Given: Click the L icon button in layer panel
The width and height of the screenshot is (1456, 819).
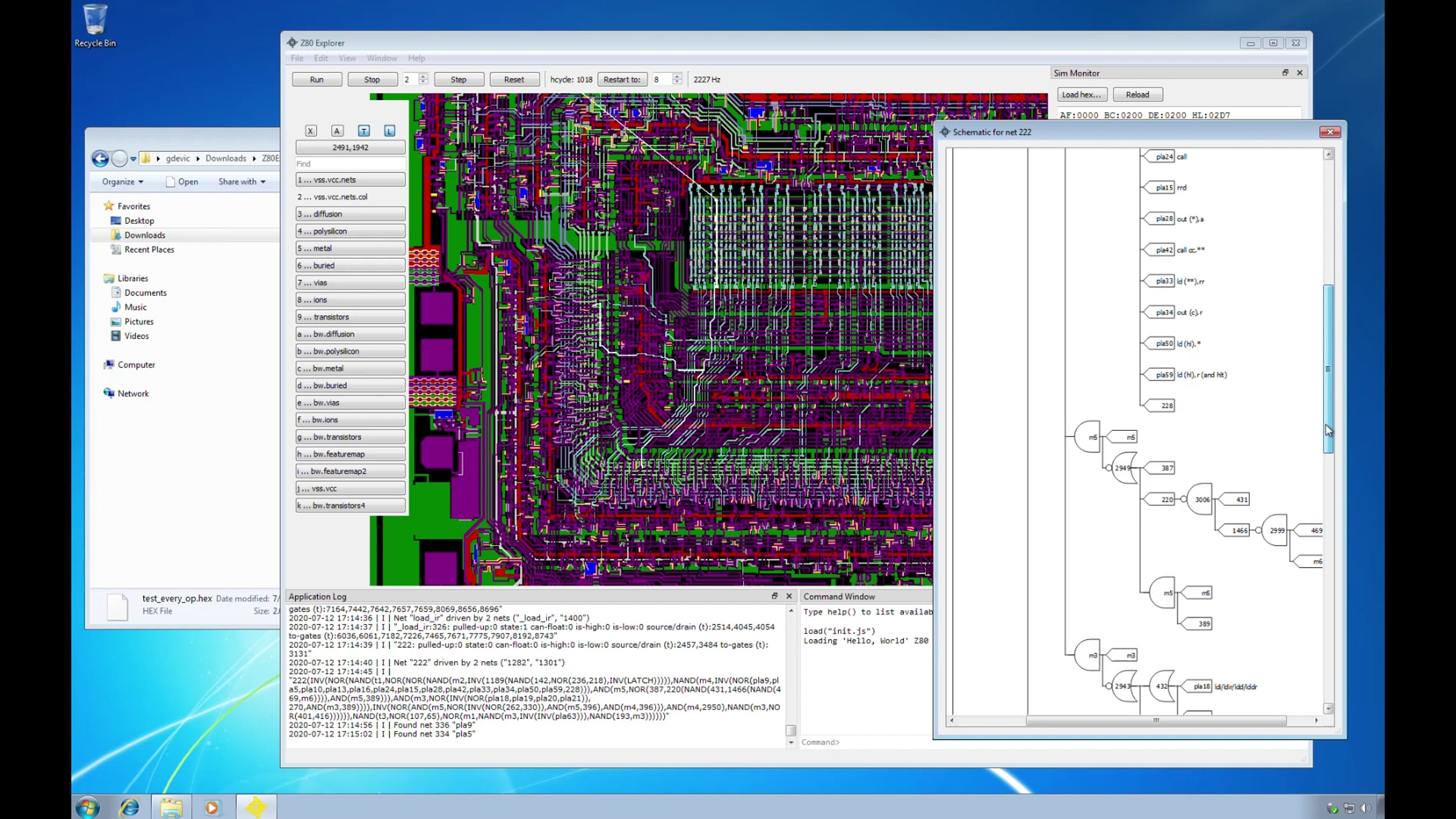Looking at the screenshot, I should (x=389, y=130).
